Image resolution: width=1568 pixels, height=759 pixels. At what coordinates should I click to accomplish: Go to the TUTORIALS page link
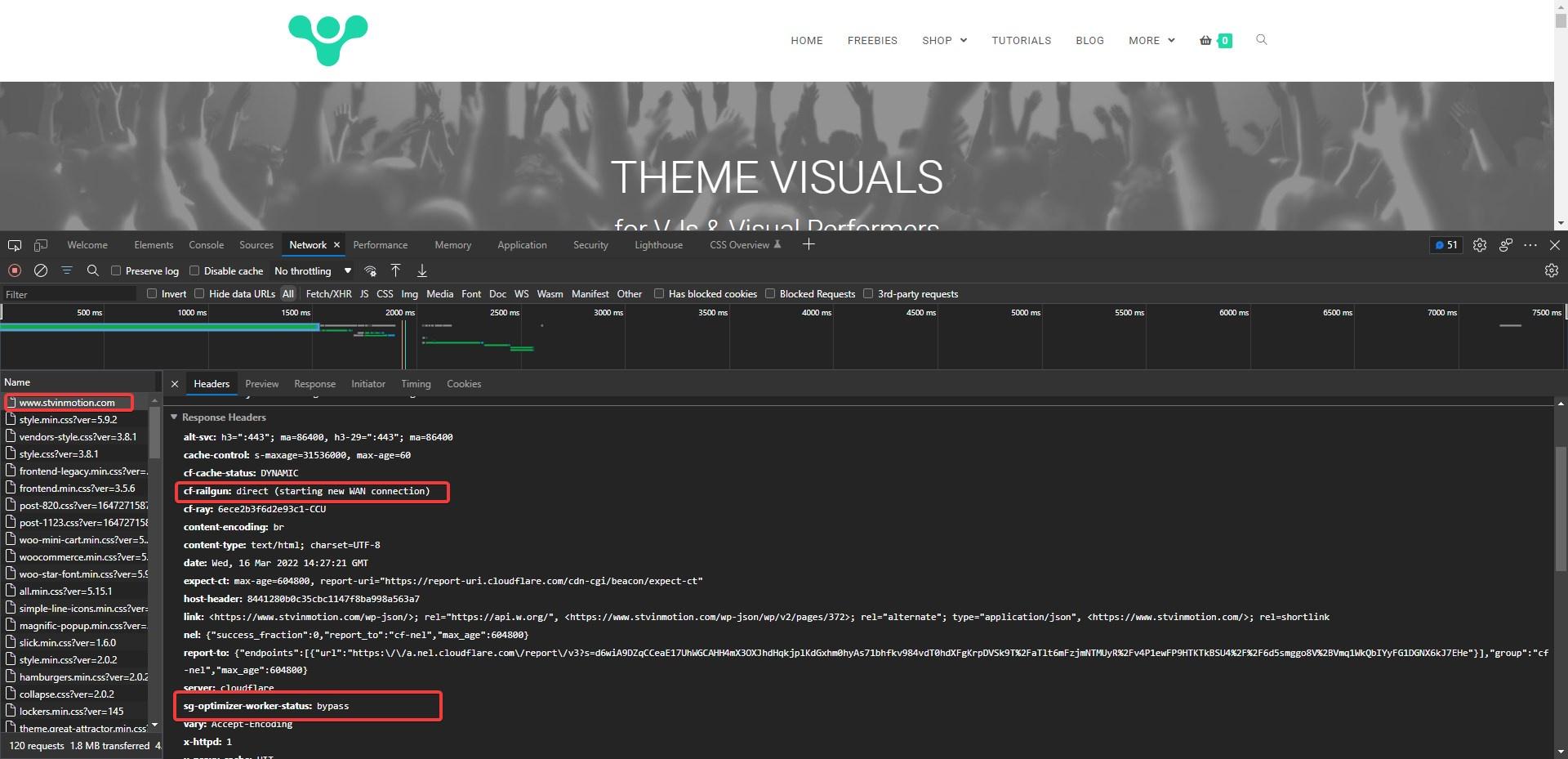coord(1021,40)
